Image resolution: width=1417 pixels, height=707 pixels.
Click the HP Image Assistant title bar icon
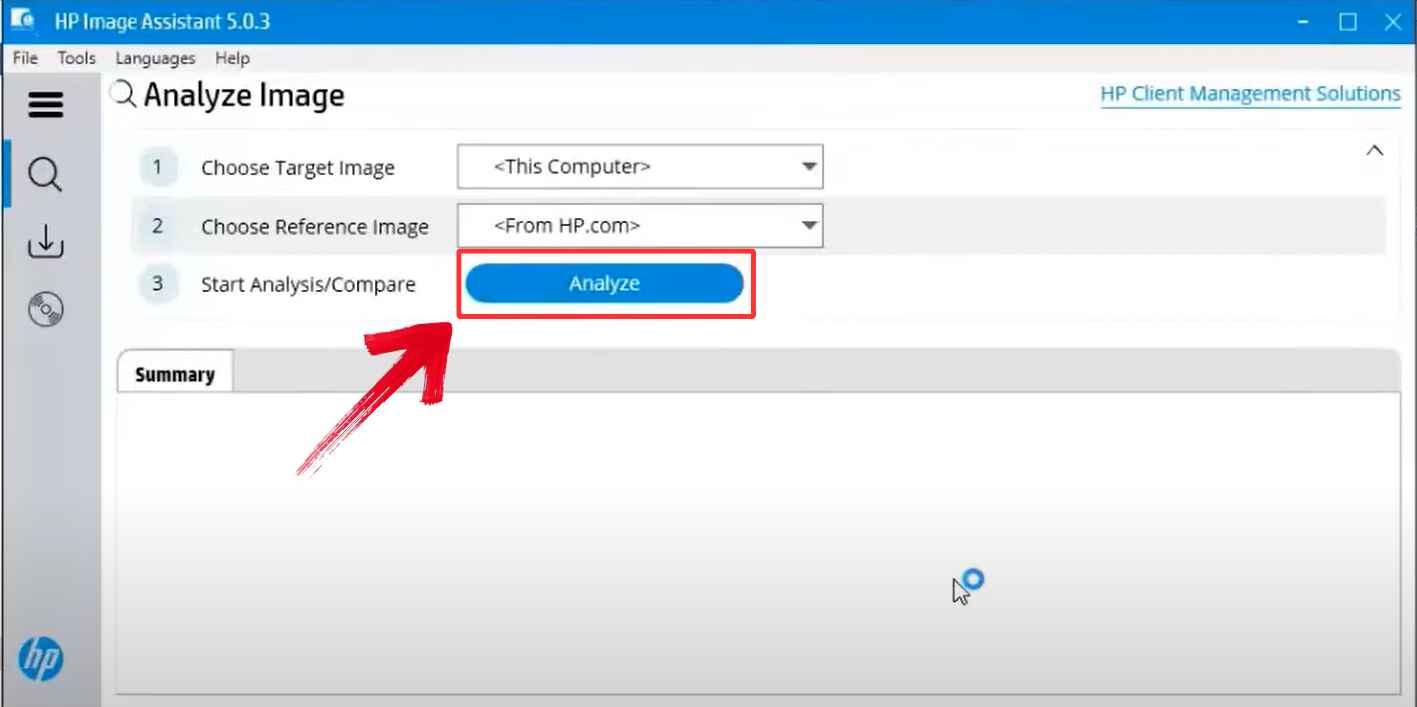pos(23,21)
